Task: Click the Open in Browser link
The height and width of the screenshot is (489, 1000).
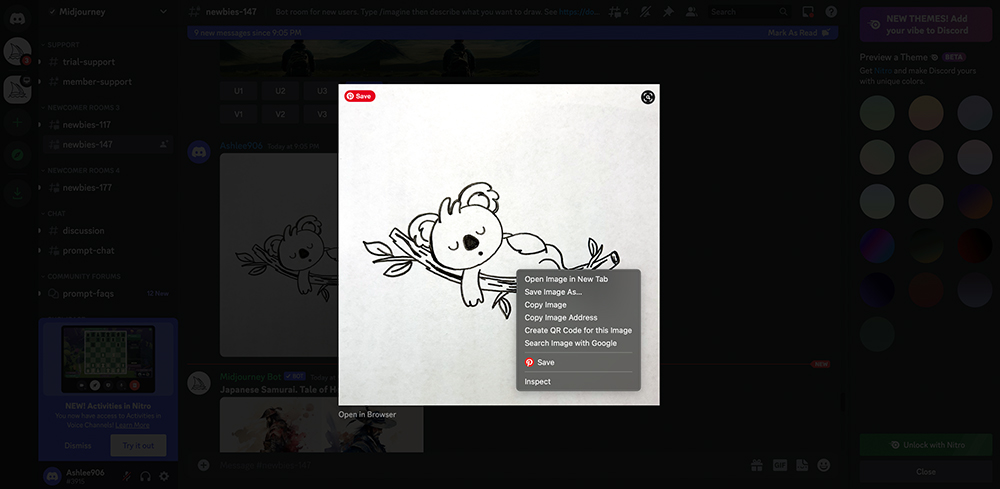Action: (x=367, y=414)
